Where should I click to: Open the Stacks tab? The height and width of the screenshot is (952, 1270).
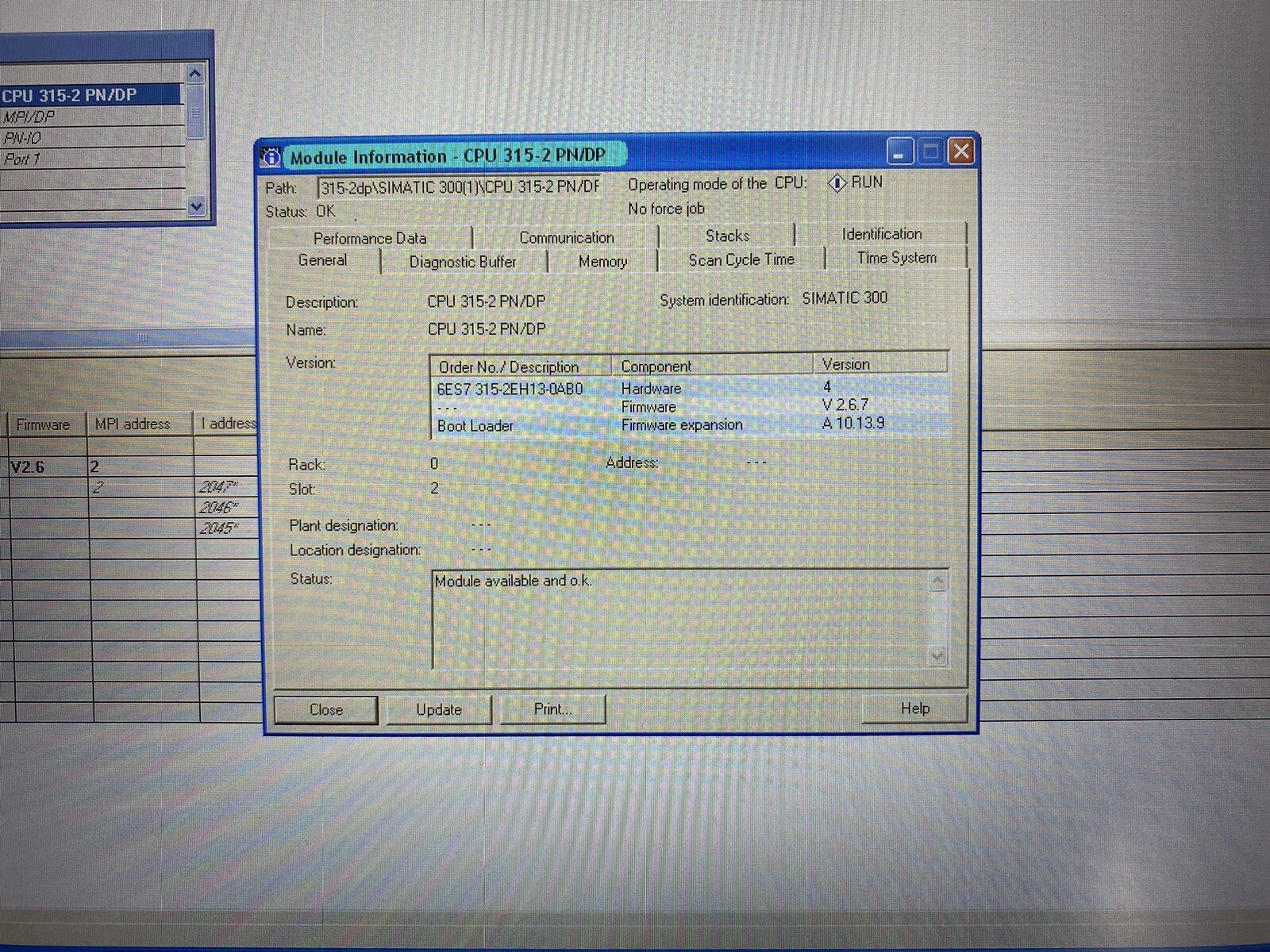[727, 236]
